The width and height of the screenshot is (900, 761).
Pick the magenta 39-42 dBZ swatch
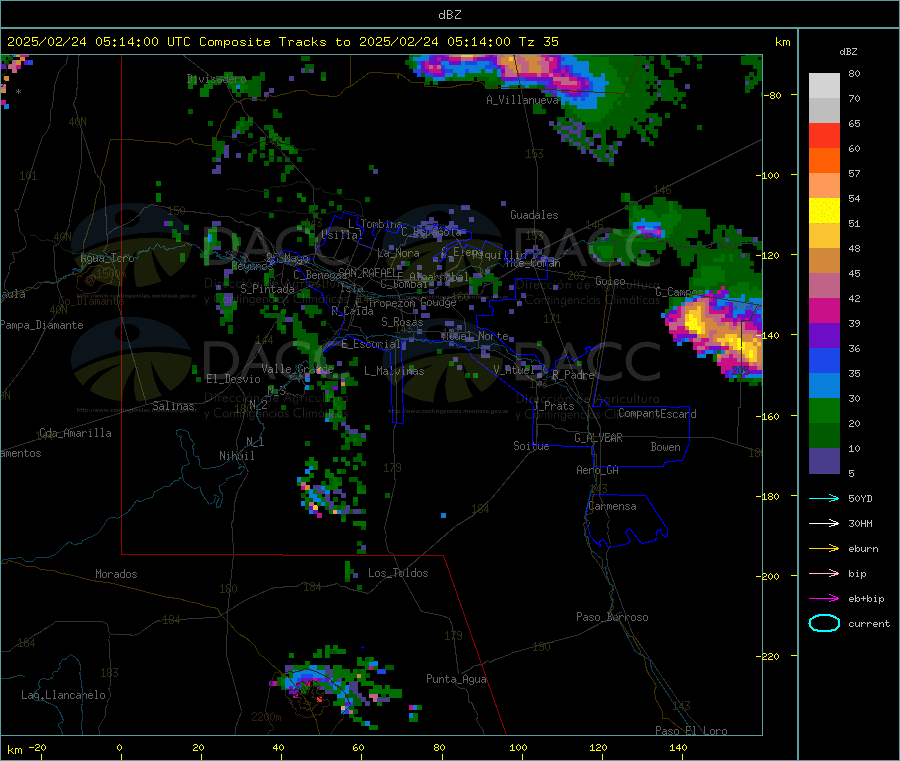tap(824, 310)
